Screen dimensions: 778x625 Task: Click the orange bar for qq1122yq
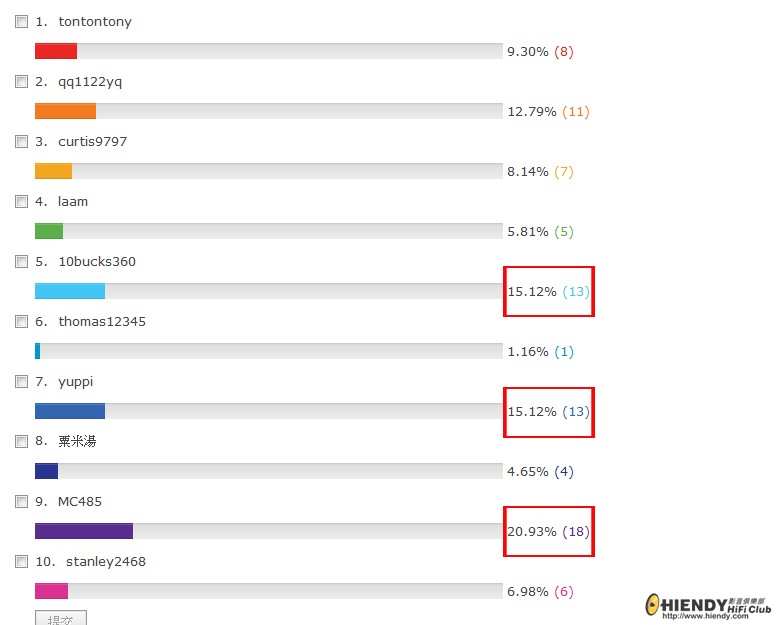[65, 111]
